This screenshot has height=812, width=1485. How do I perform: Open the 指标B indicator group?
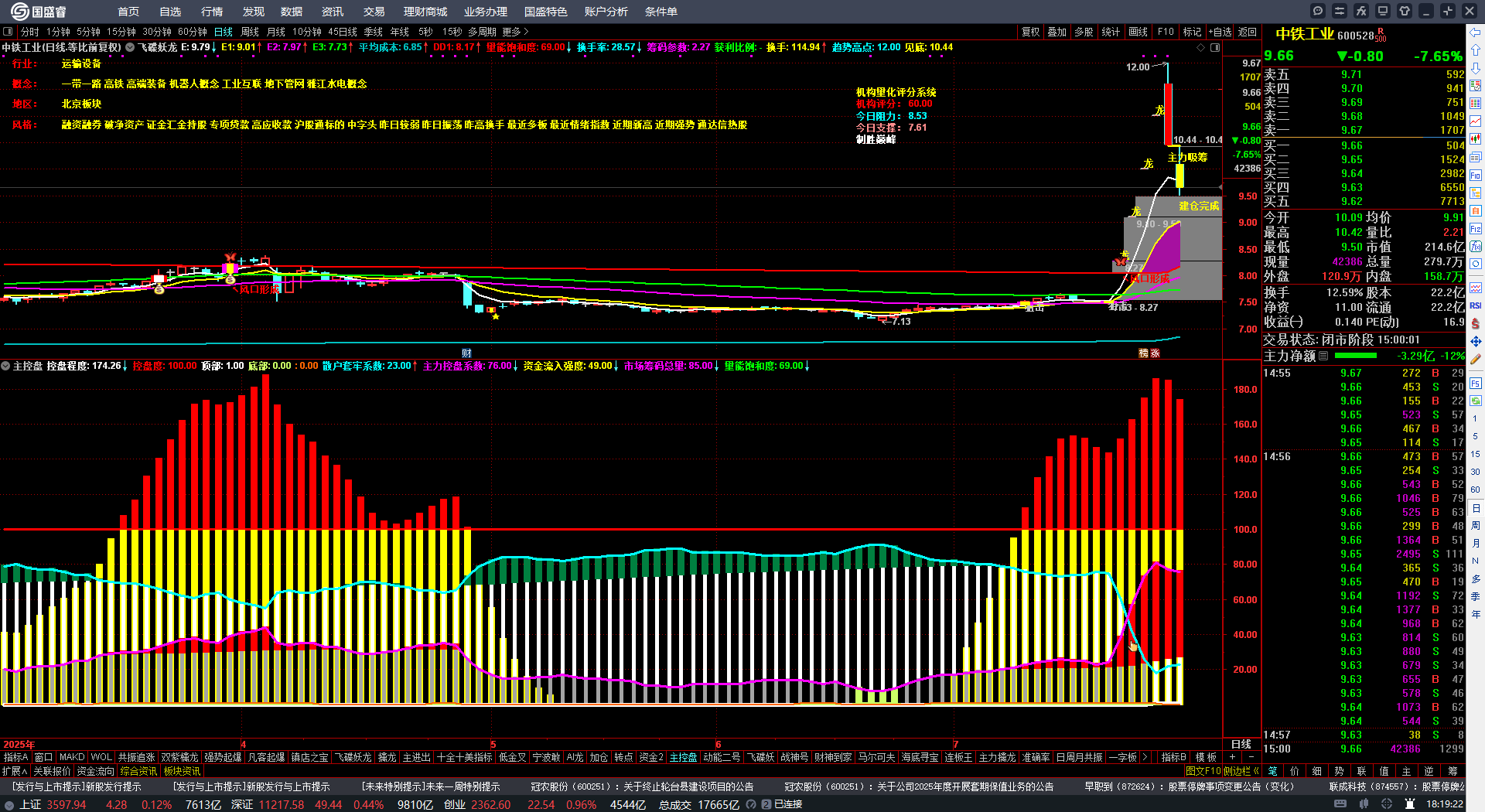coord(1173,757)
